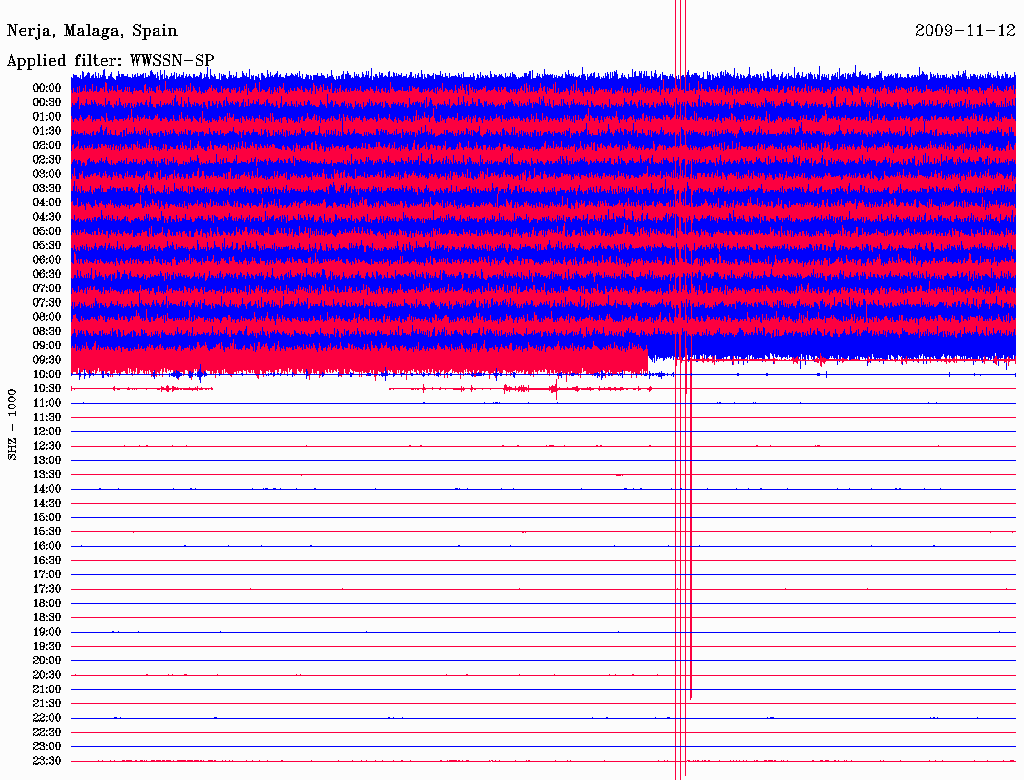Click the SHZ - 1000 axis label

(x=12, y=425)
